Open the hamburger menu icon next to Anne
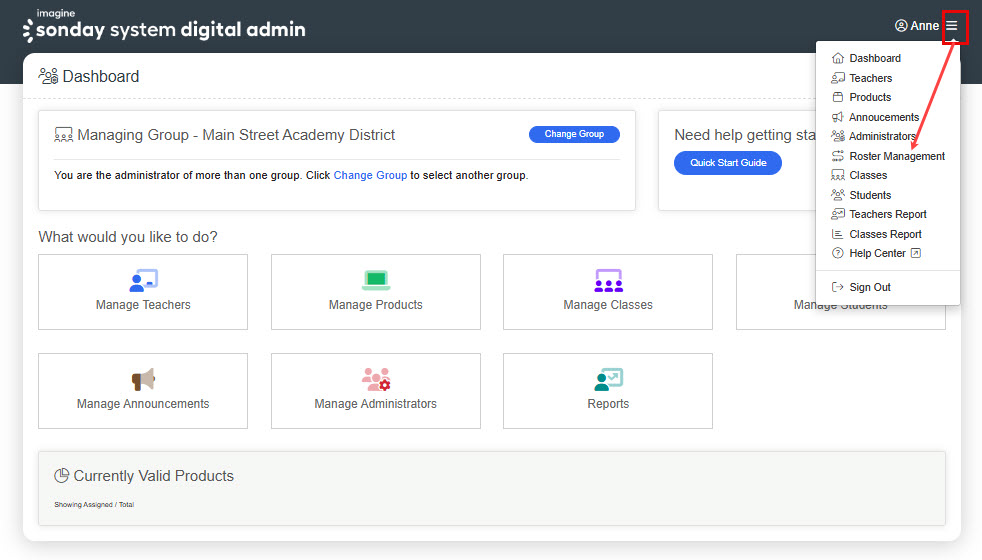Screen dimensions: 982x560 [951, 26]
